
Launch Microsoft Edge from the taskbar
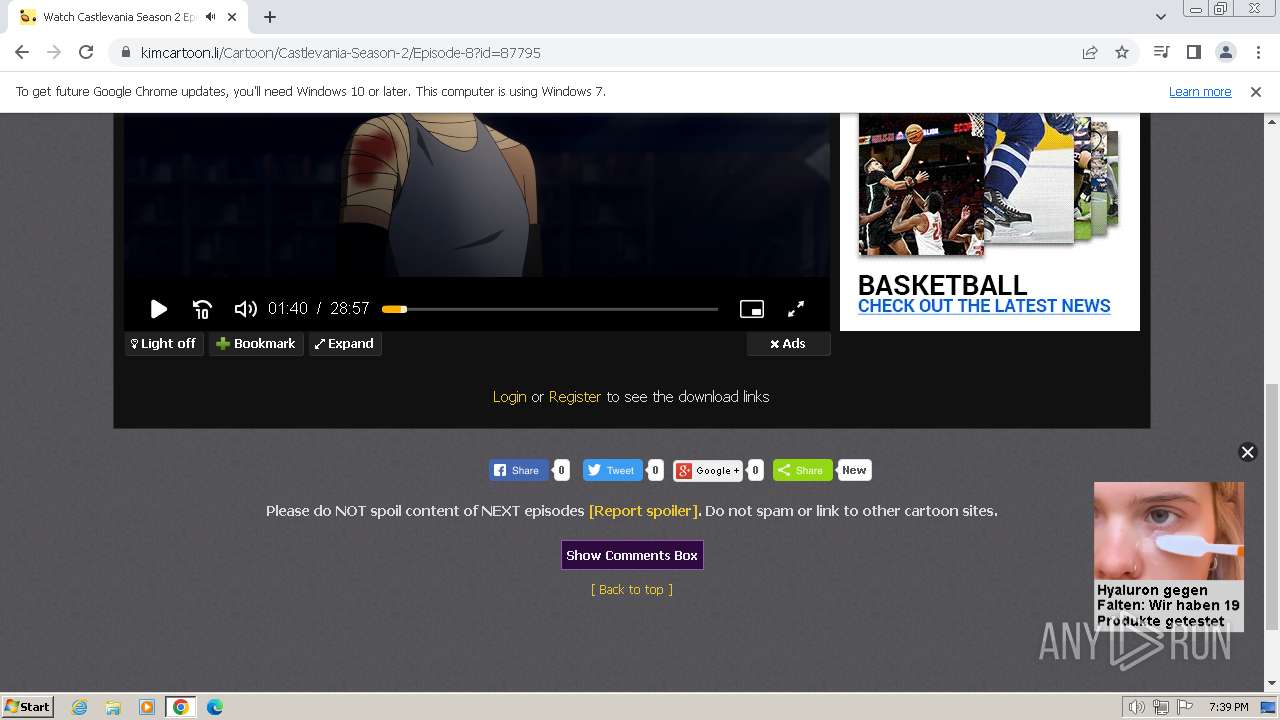(215, 707)
